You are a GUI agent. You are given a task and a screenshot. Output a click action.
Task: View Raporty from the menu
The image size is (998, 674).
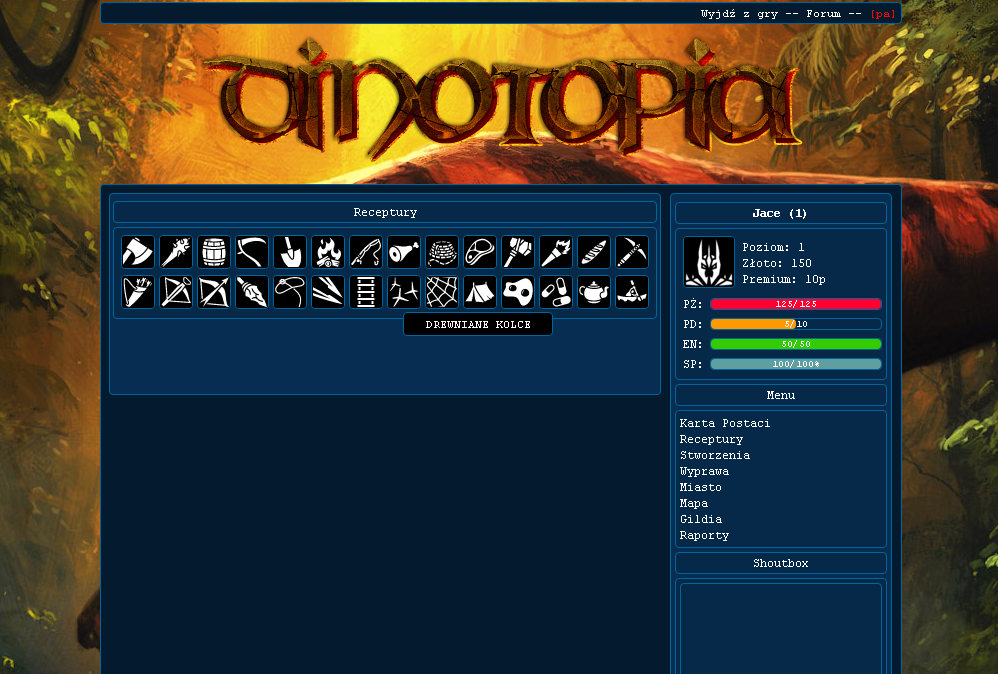tap(704, 535)
